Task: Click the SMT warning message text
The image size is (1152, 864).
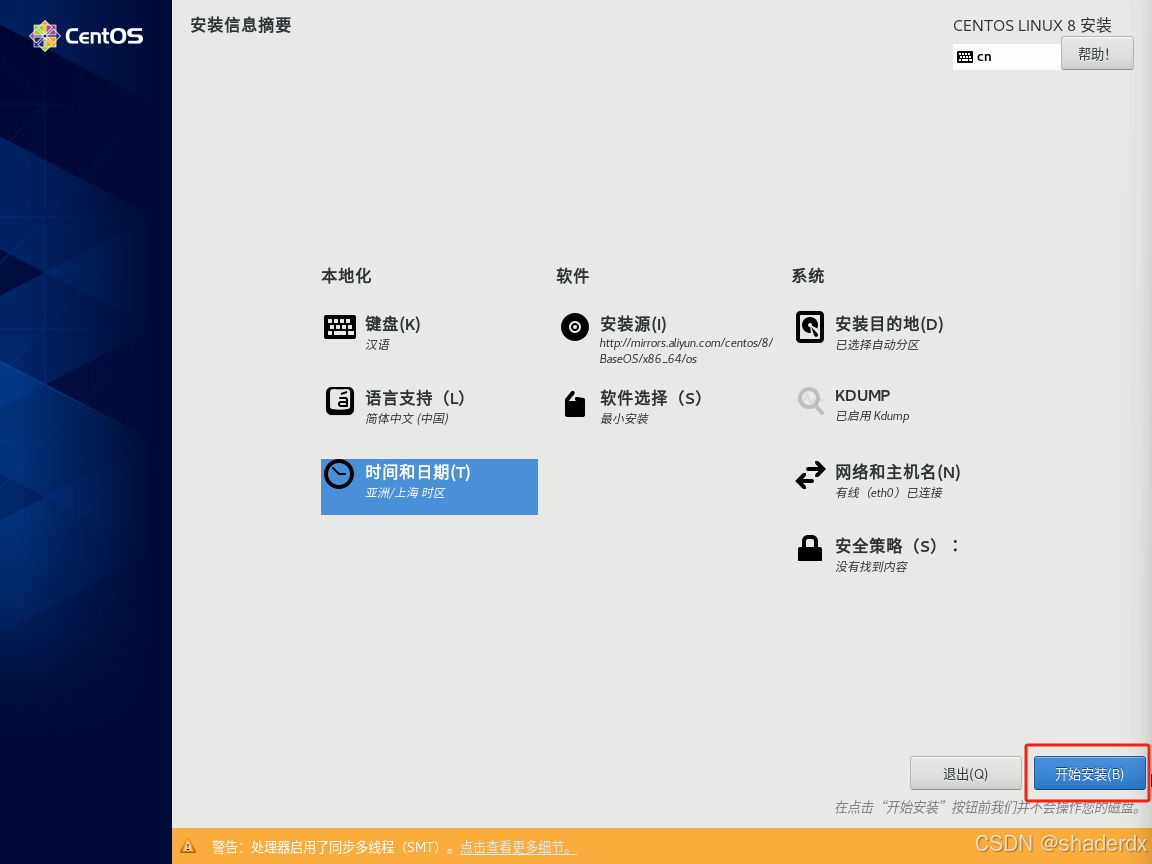Action: [334, 847]
